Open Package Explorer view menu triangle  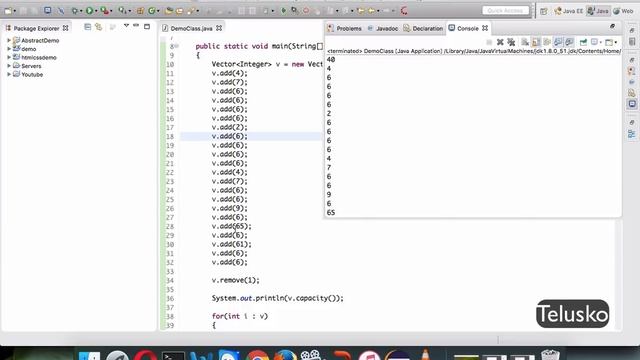(126, 26)
